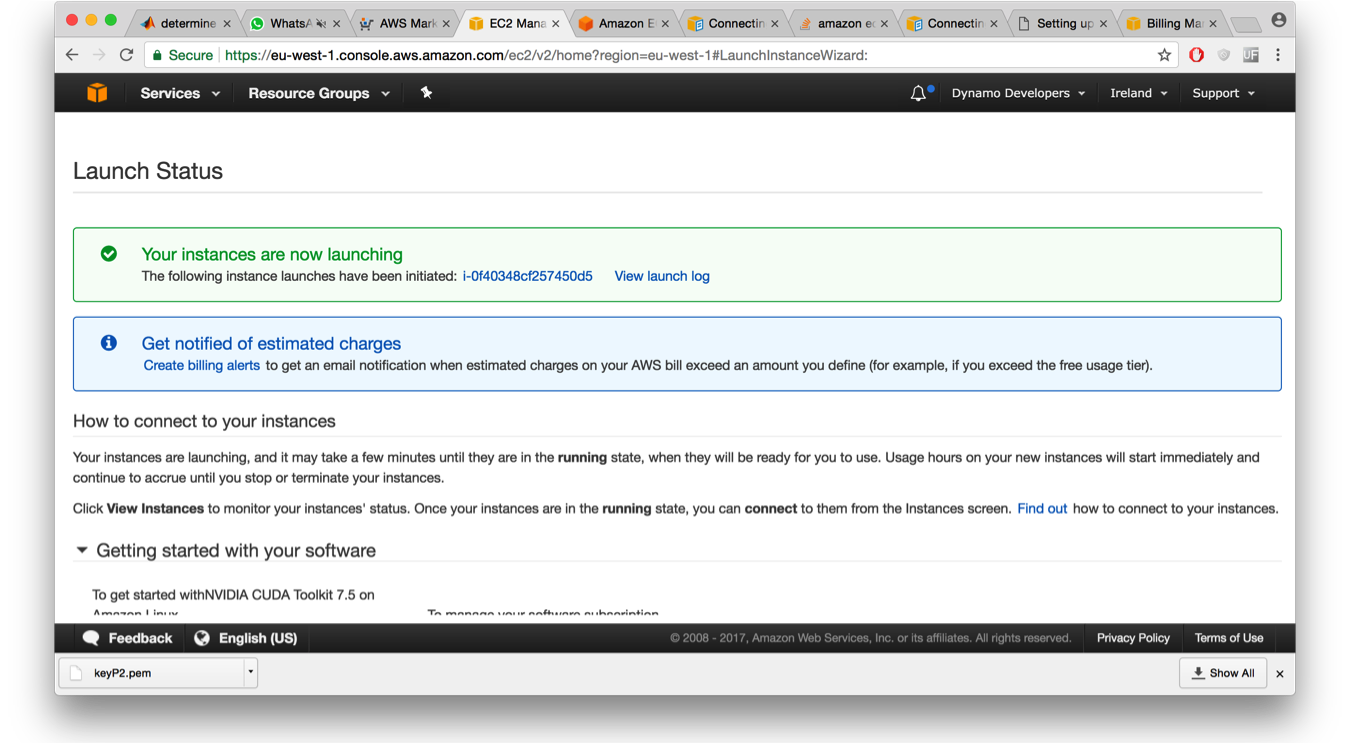Open keyP2.pem download options arrow

pyautogui.click(x=251, y=673)
